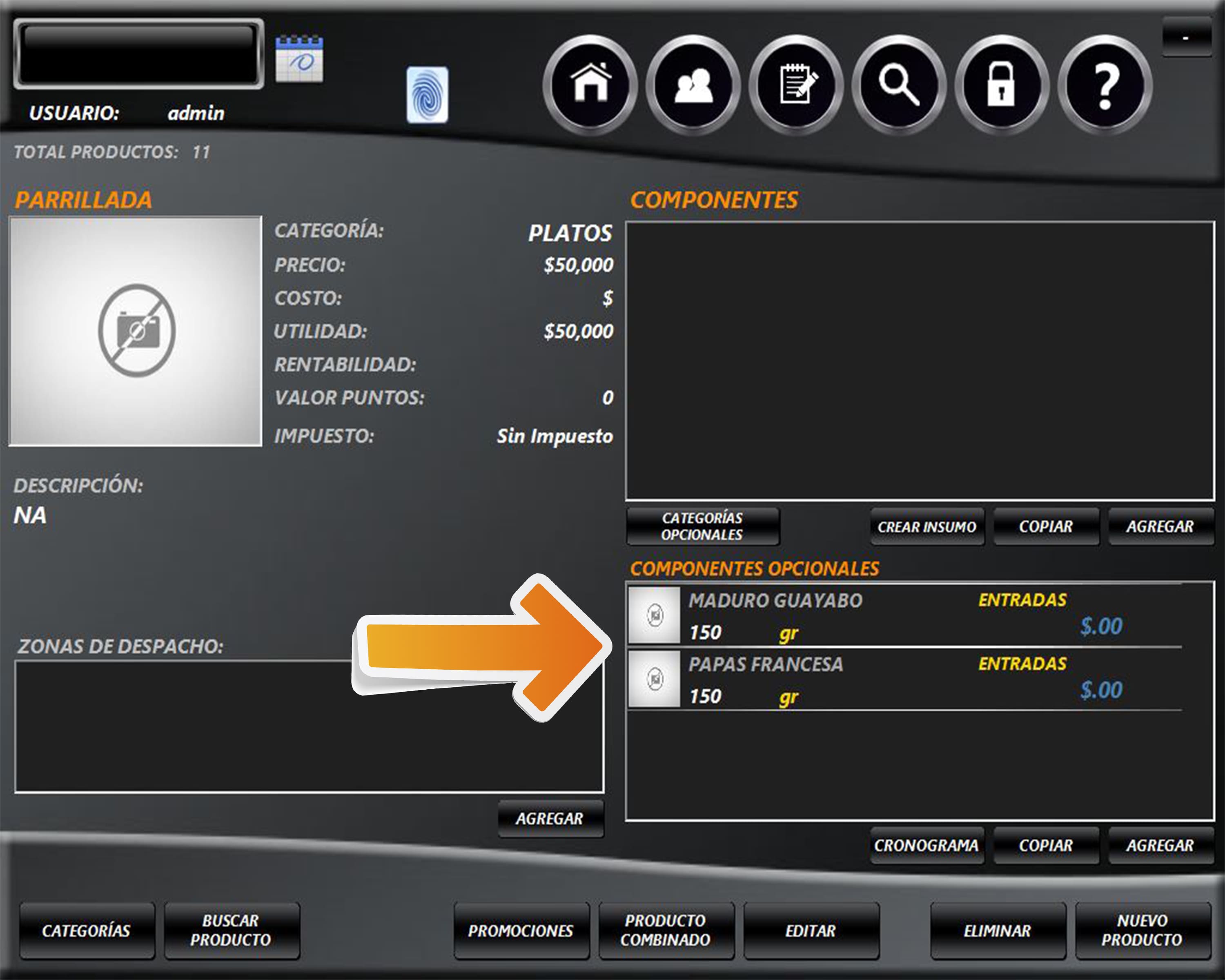Image resolution: width=1225 pixels, height=980 pixels.
Task: Click the magnifying glass search icon
Action: click(x=899, y=84)
